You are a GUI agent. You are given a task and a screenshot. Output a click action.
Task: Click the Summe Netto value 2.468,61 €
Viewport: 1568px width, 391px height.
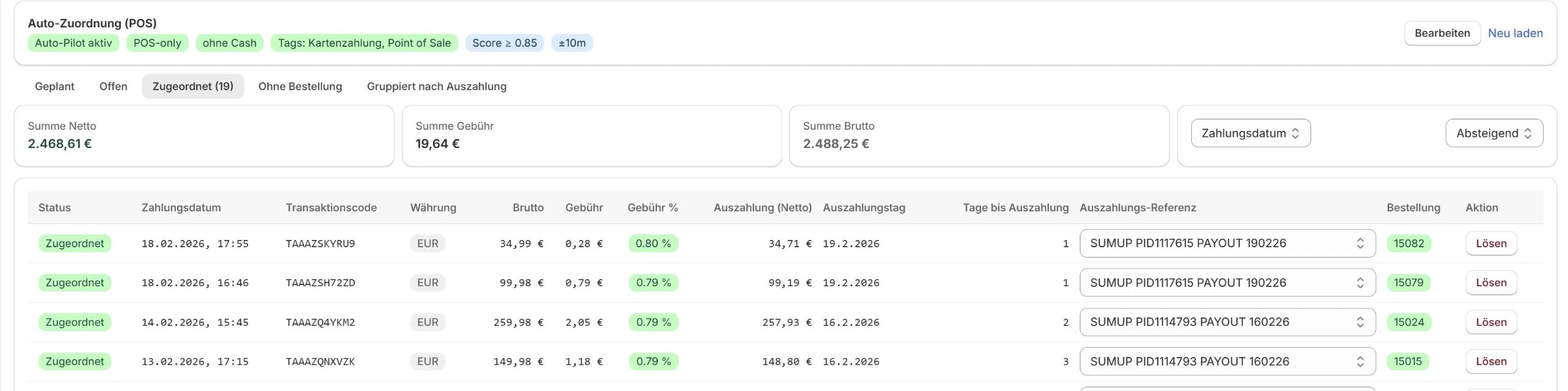tap(60, 144)
